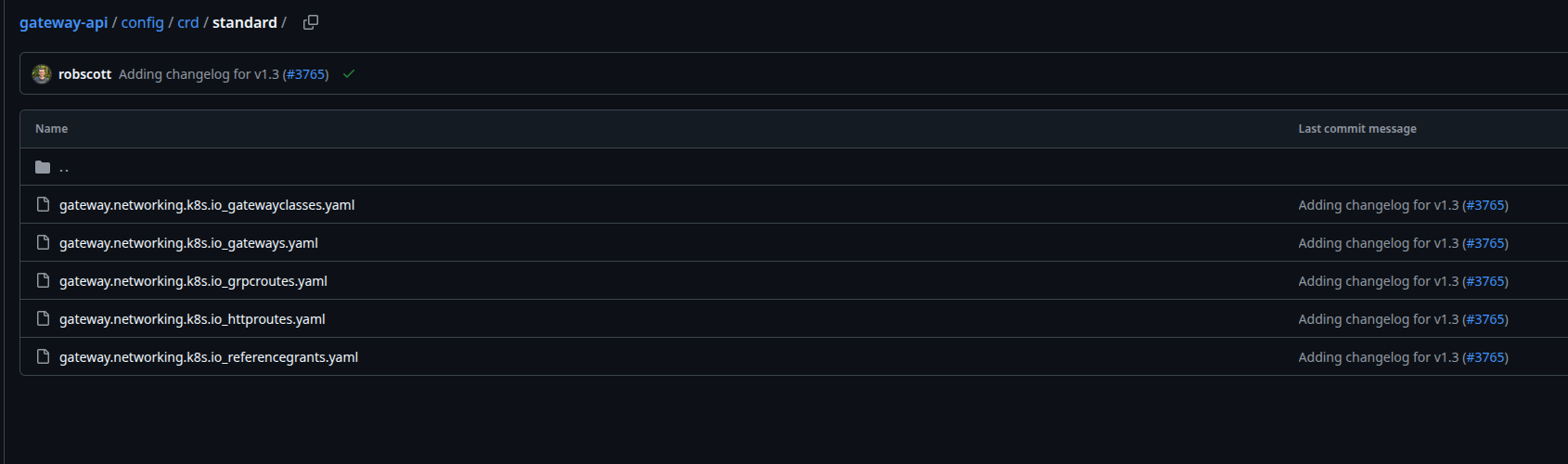This screenshot has width=1568, height=464.
Task: Open gateway.networking.k8s.io_gatewayclasses.yaml file
Action: [207, 205]
